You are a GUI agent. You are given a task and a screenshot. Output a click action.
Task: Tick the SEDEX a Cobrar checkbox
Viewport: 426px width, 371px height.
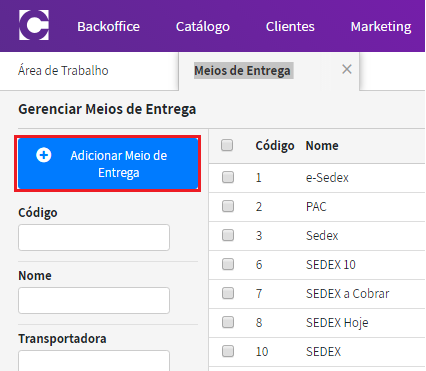[228, 293]
